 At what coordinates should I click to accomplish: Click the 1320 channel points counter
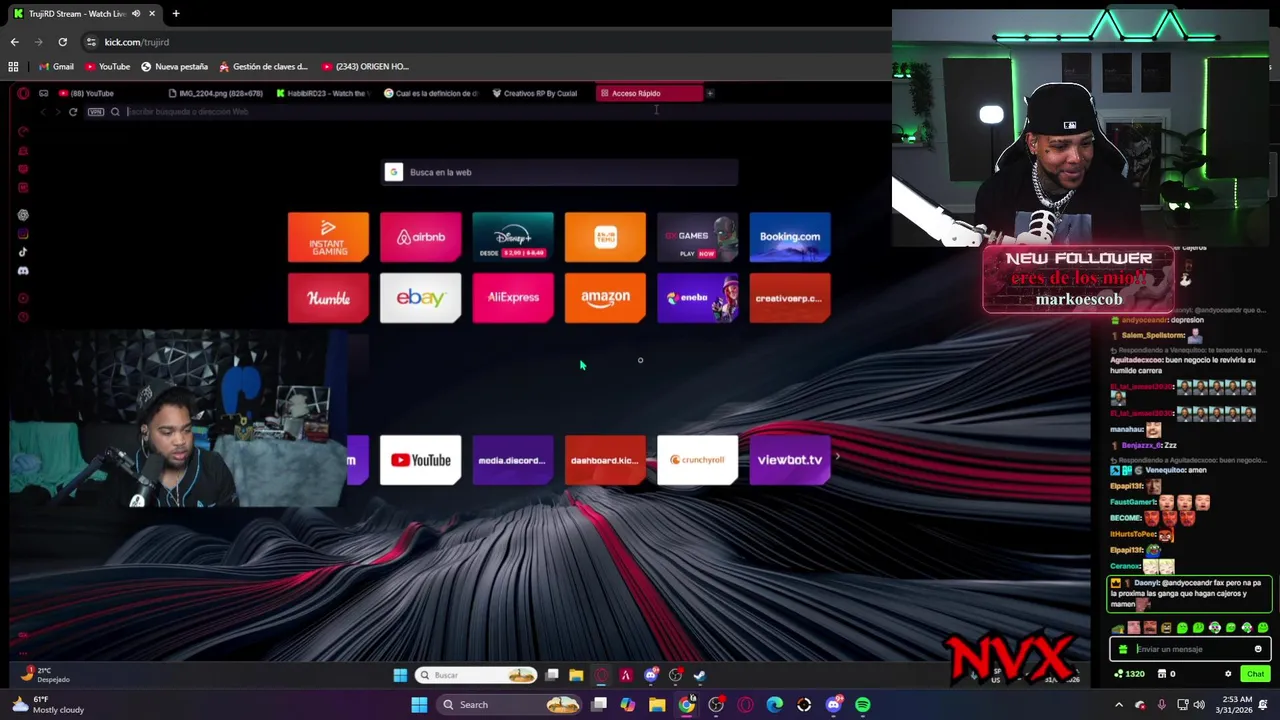coord(1129,674)
